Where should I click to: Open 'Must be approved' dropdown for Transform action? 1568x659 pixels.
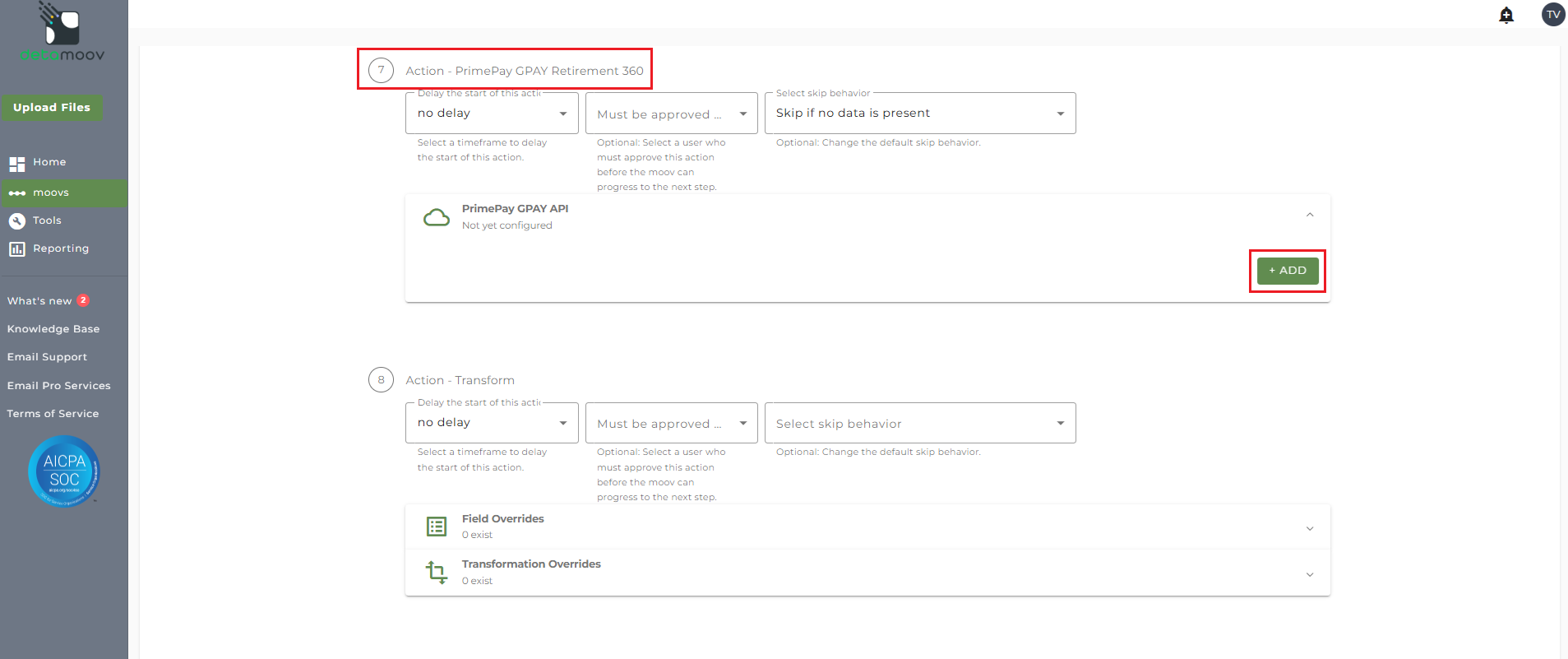[x=671, y=424]
